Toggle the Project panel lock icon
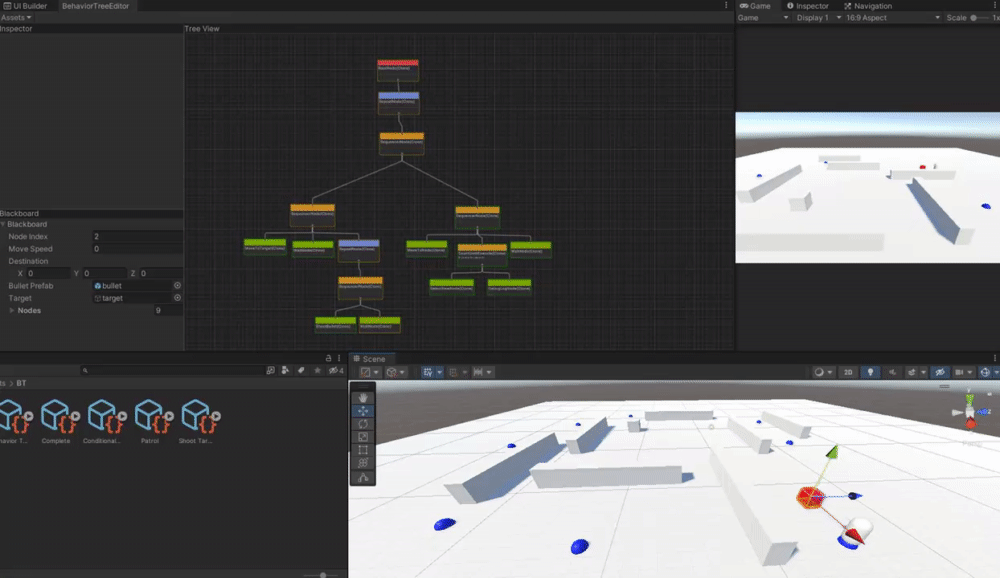1000x578 pixels. point(328,359)
